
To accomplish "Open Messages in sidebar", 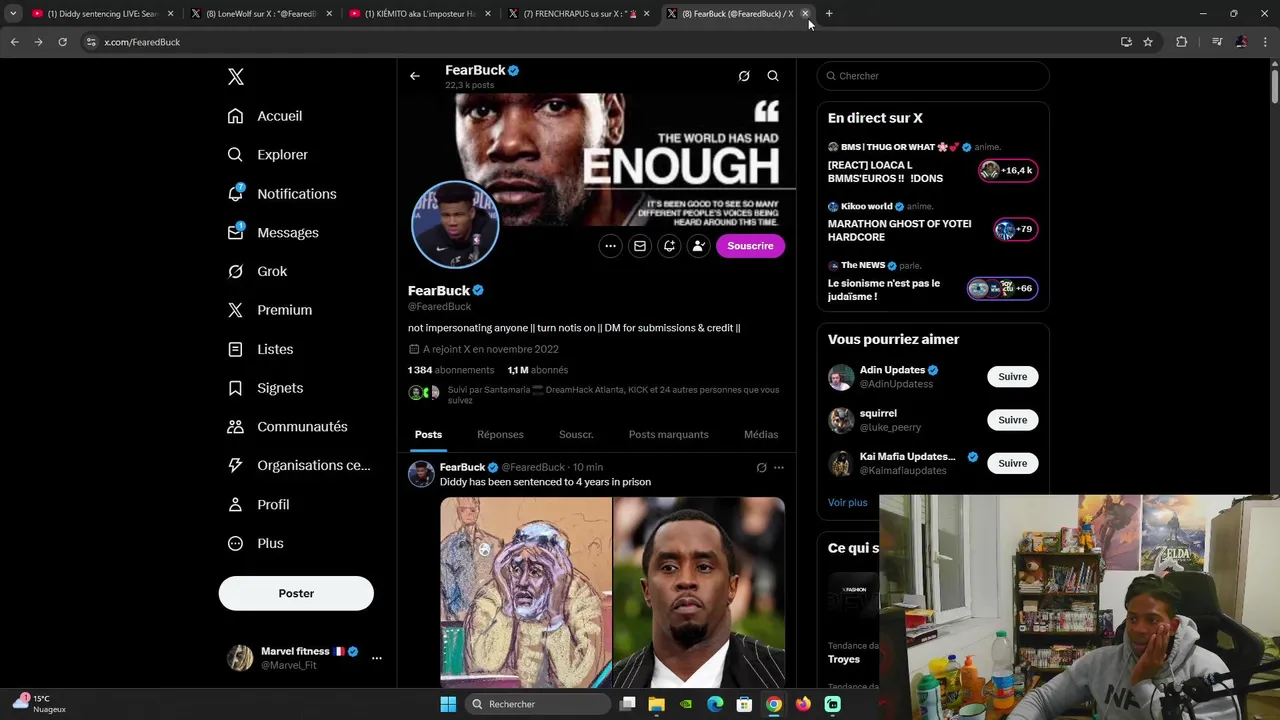I will point(274,233).
